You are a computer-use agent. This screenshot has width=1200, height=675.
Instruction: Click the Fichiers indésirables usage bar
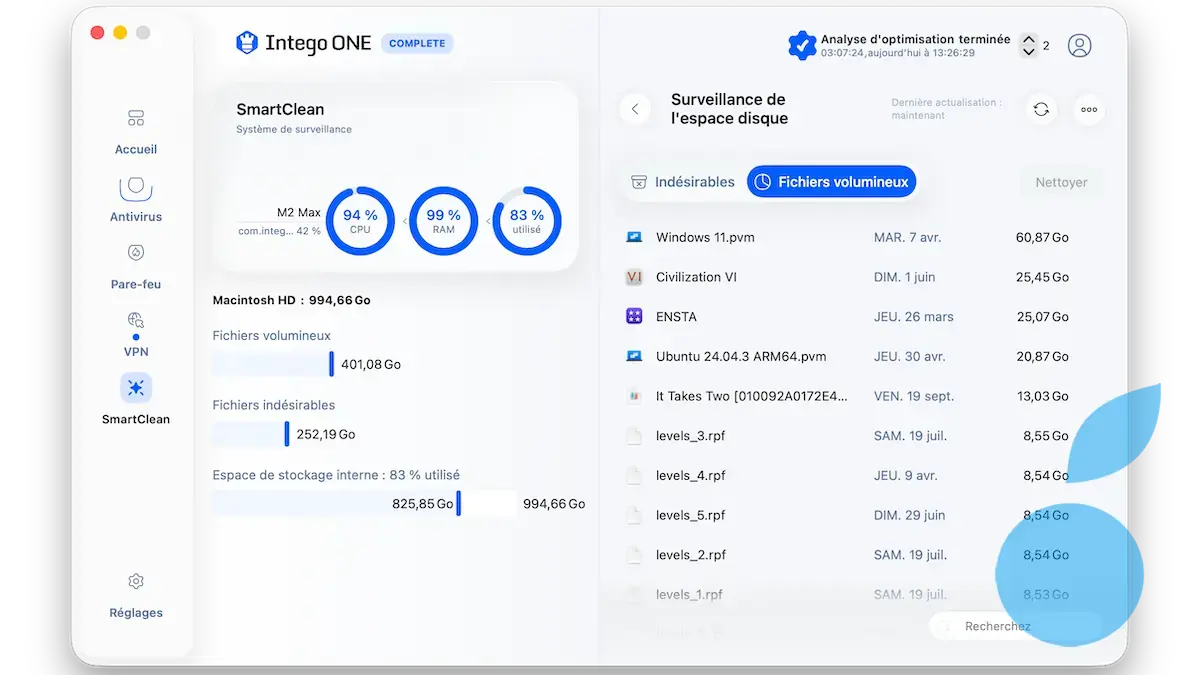[x=251, y=434]
